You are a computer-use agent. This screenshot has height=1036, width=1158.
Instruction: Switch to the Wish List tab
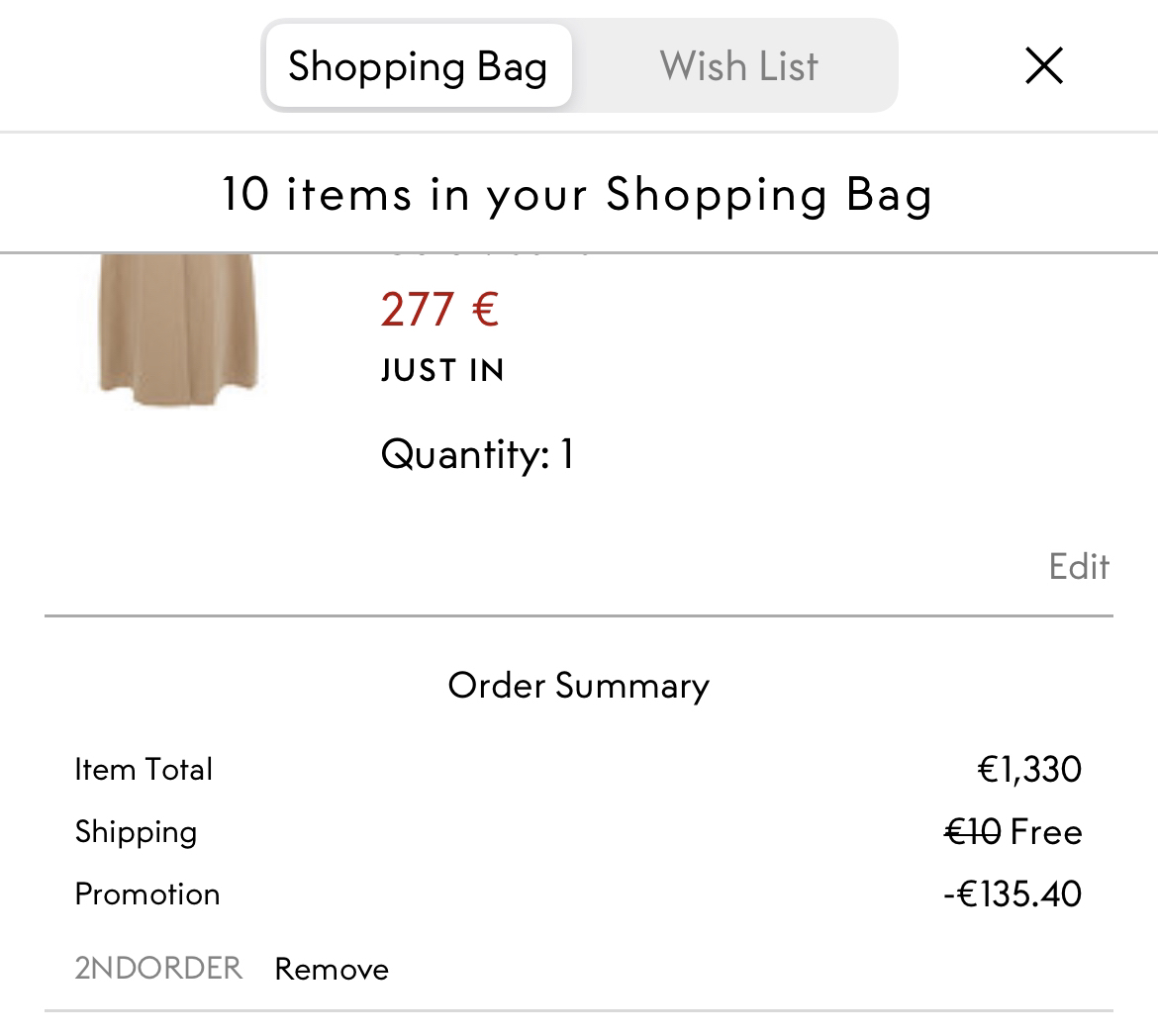(738, 66)
